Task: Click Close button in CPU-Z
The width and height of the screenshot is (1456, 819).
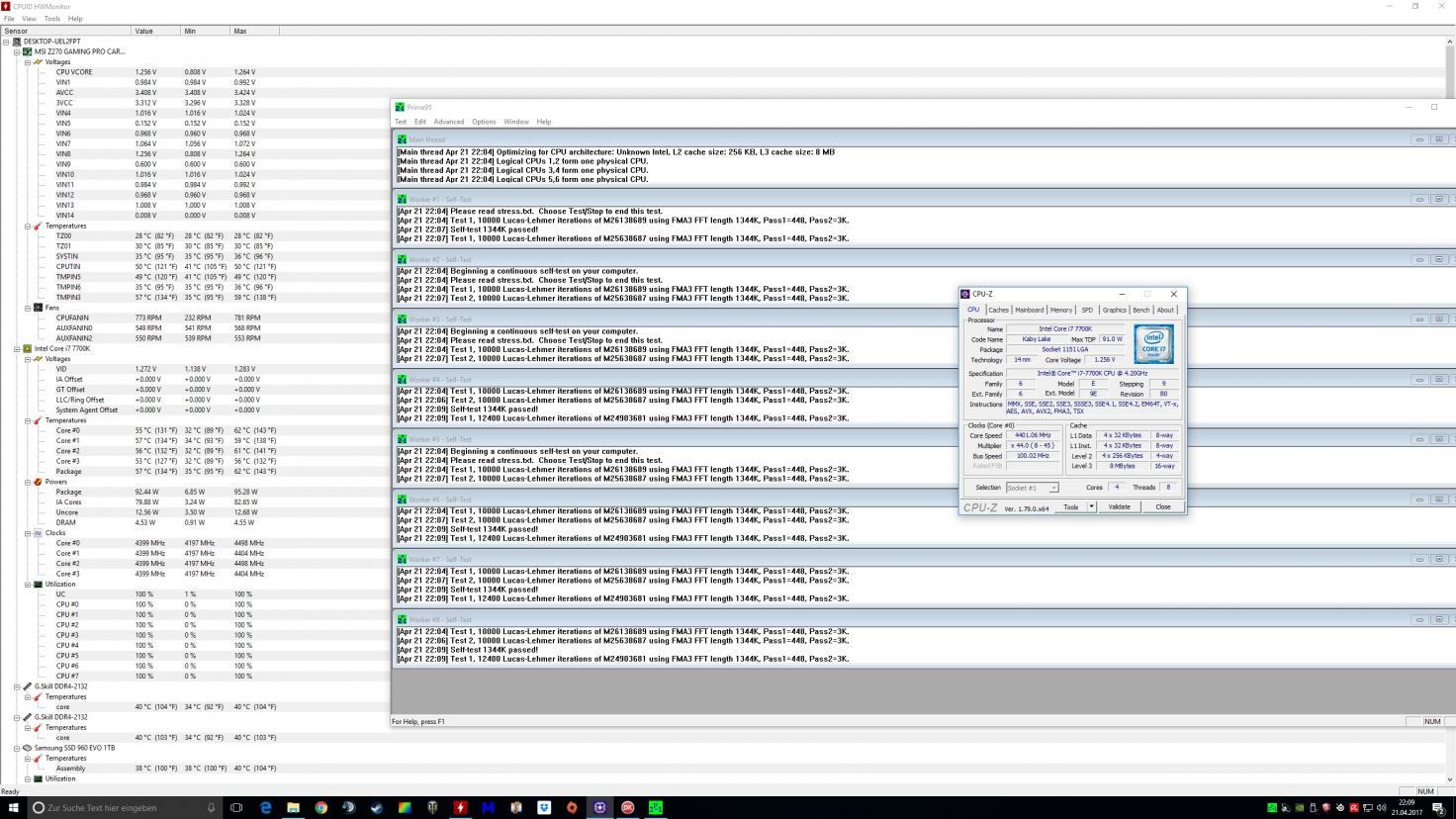Action: coord(1162,506)
